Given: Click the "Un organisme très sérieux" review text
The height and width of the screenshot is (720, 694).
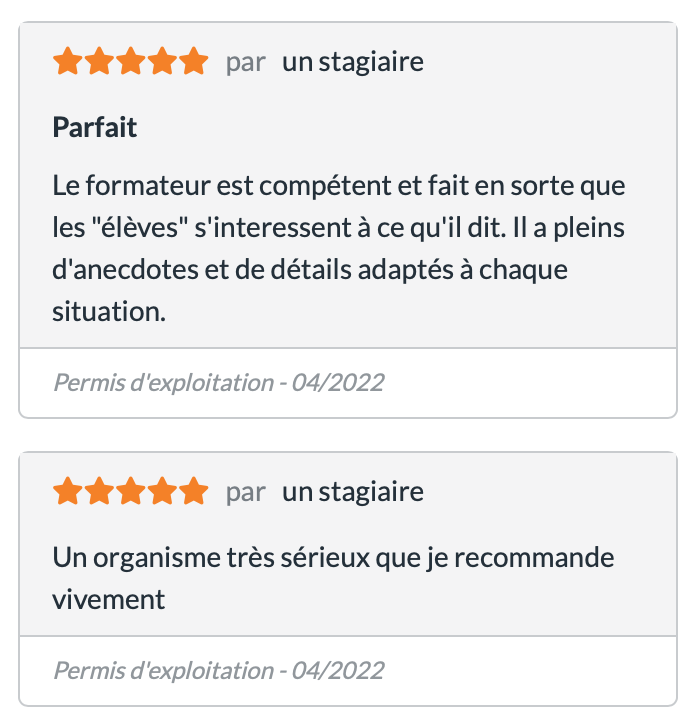Looking at the screenshot, I should click(x=333, y=557).
